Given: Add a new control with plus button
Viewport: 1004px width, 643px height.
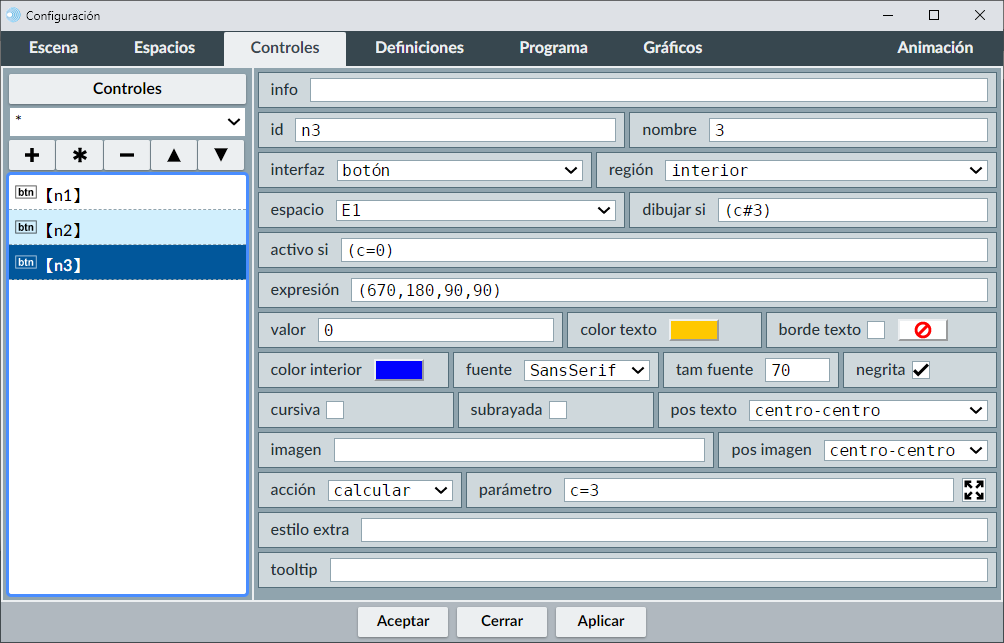Looking at the screenshot, I should pyautogui.click(x=32, y=155).
